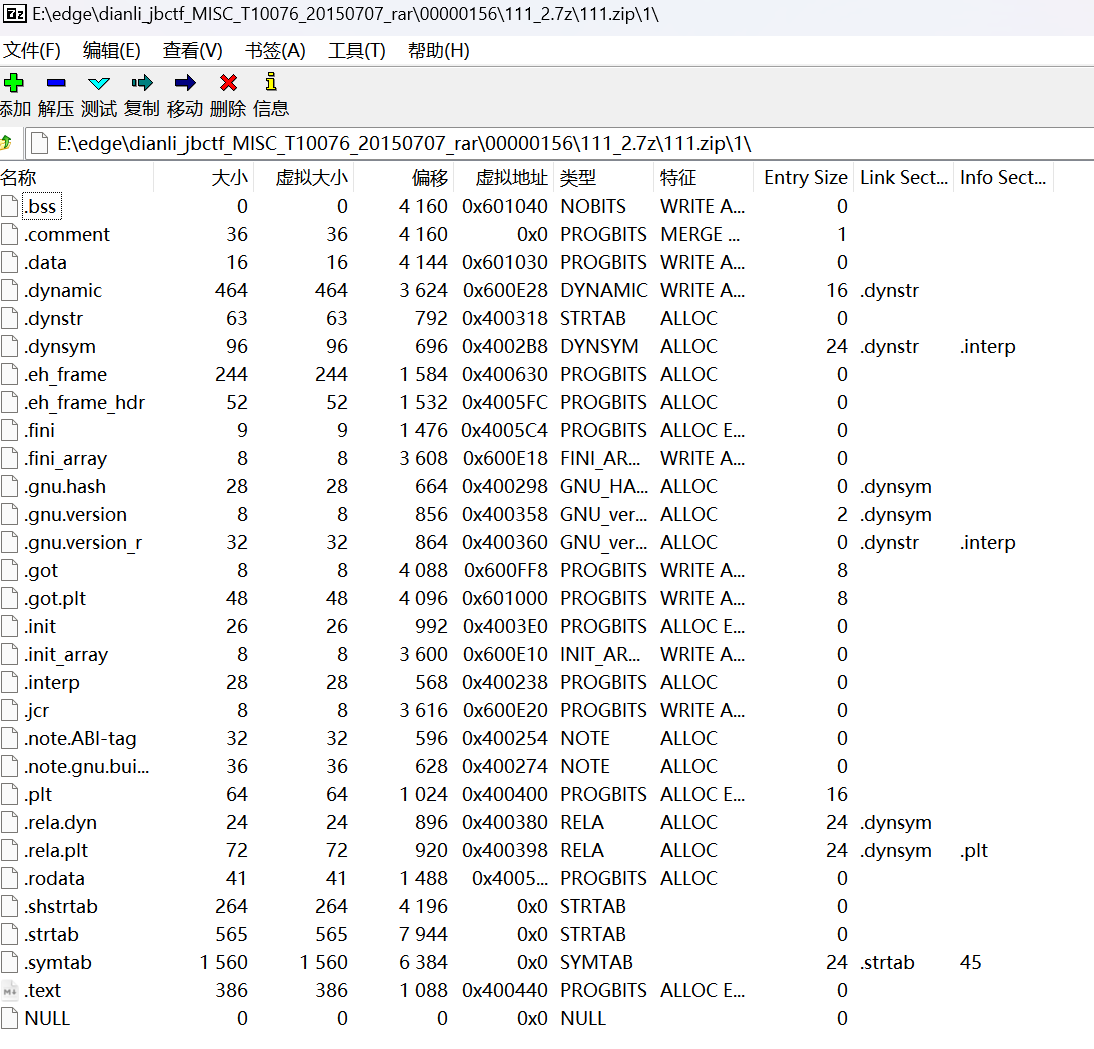This screenshot has width=1094, height=1049.
Task: Select the .strtab entry in name column
Action: click(x=52, y=935)
